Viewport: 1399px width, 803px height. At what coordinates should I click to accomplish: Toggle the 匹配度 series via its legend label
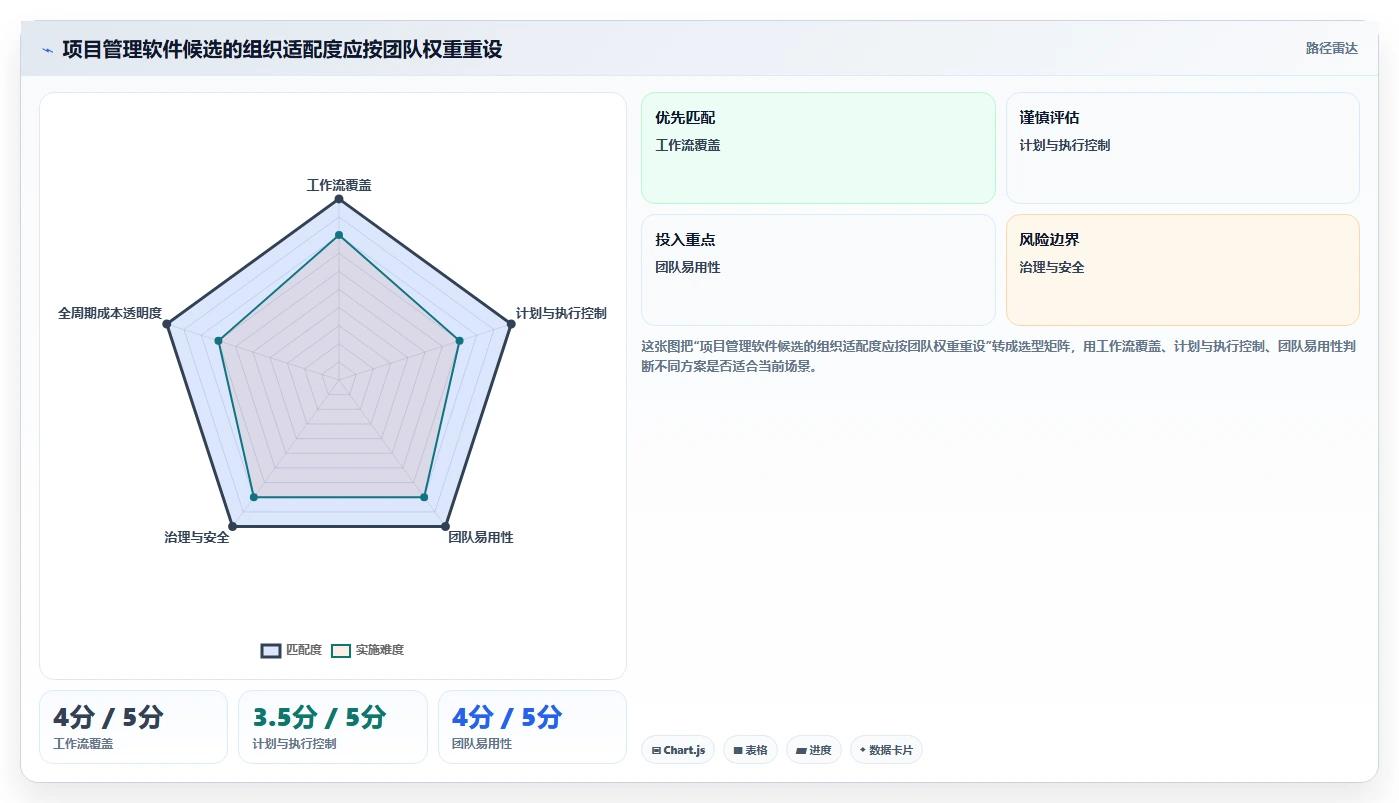tap(304, 650)
